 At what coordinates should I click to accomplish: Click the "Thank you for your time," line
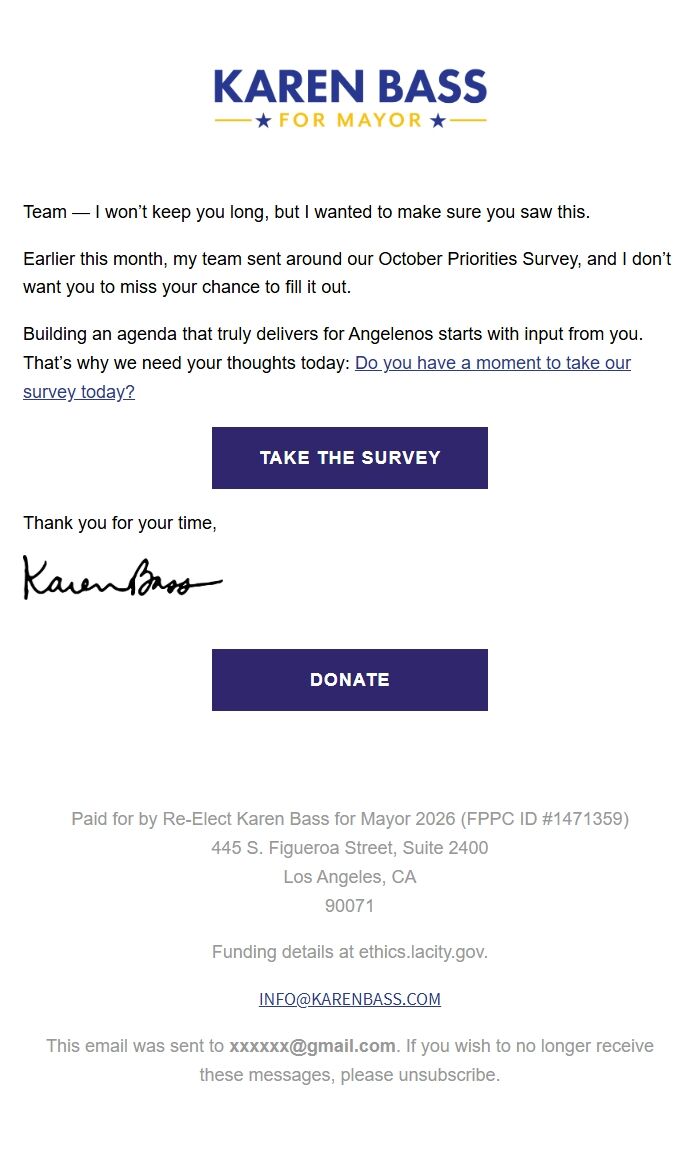click(x=120, y=523)
